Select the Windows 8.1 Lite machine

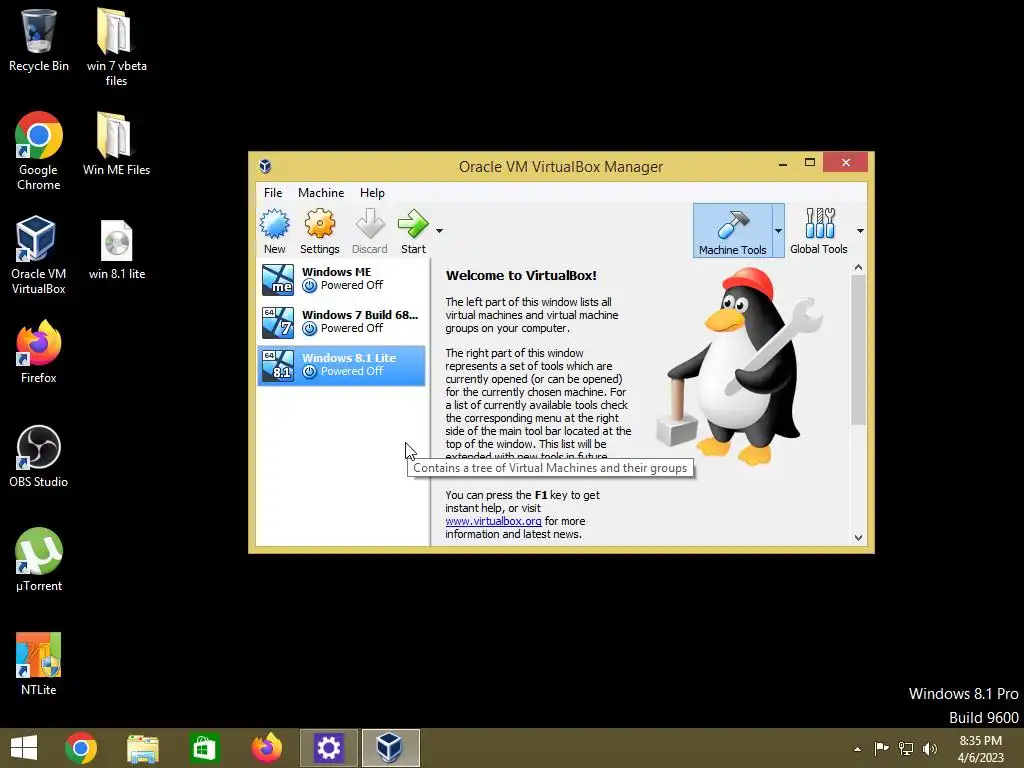(x=342, y=365)
